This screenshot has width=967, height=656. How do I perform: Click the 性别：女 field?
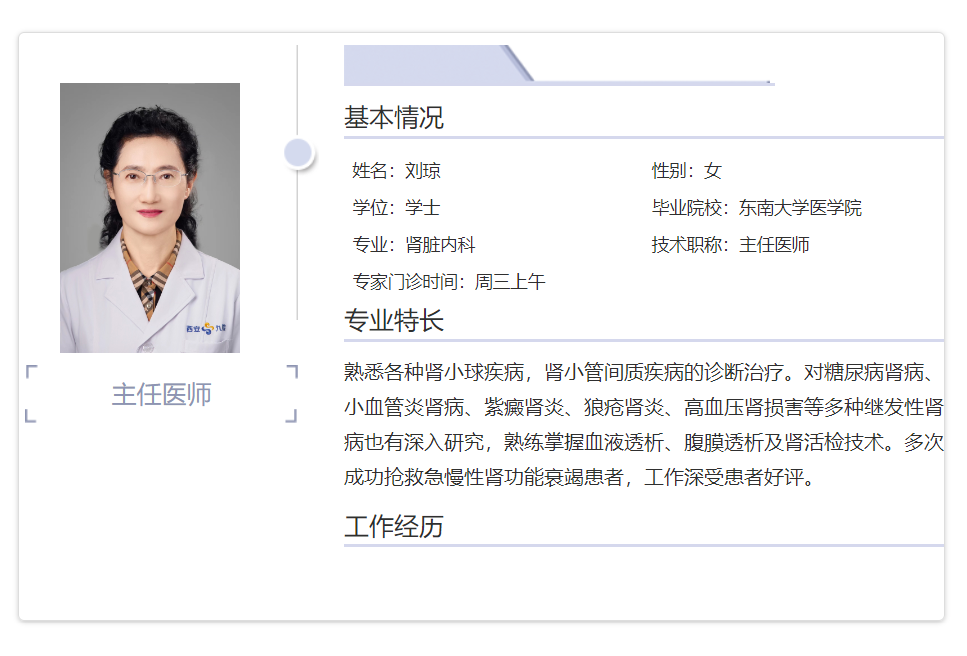[686, 171]
